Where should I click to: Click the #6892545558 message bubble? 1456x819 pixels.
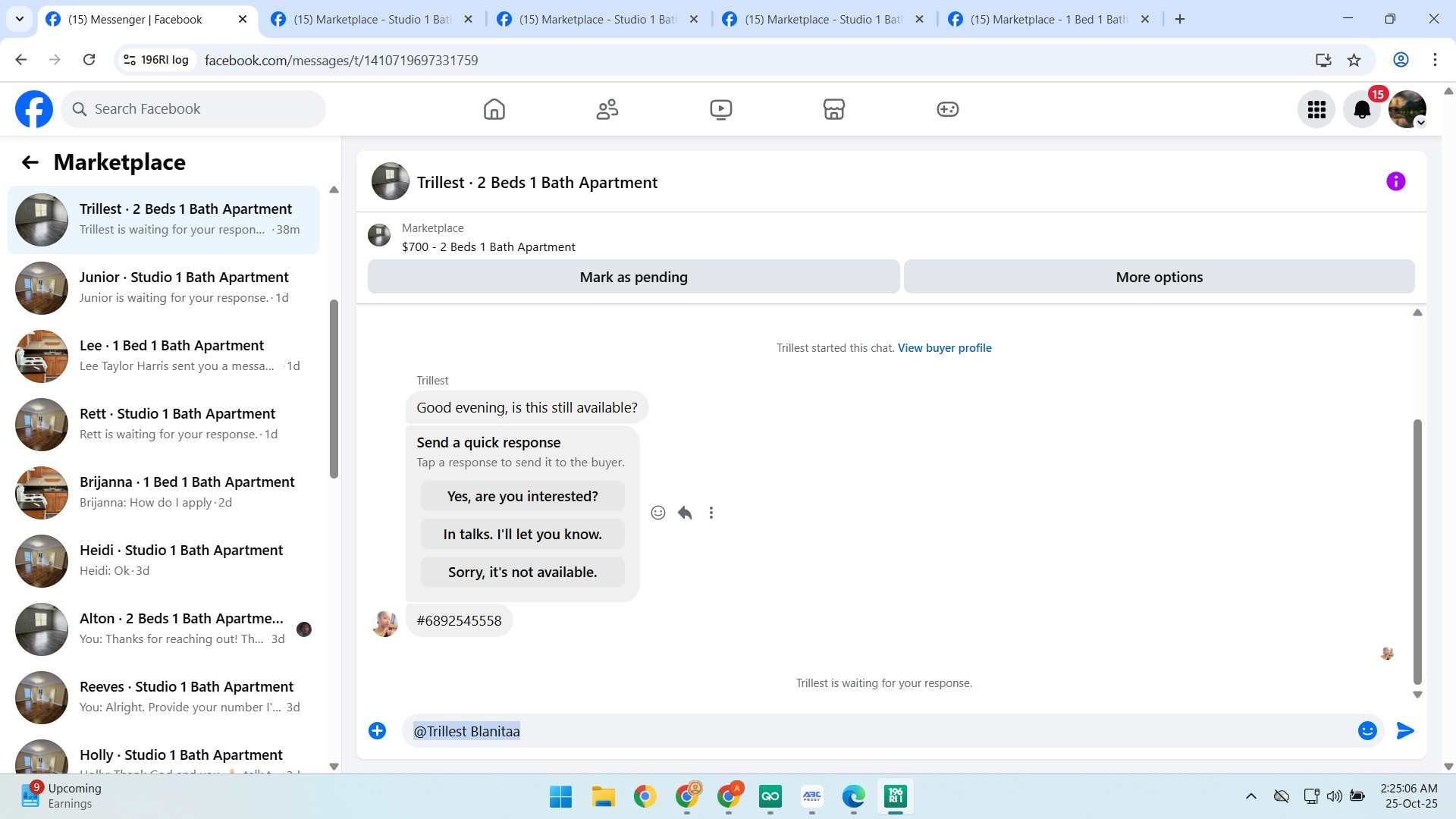tap(459, 621)
